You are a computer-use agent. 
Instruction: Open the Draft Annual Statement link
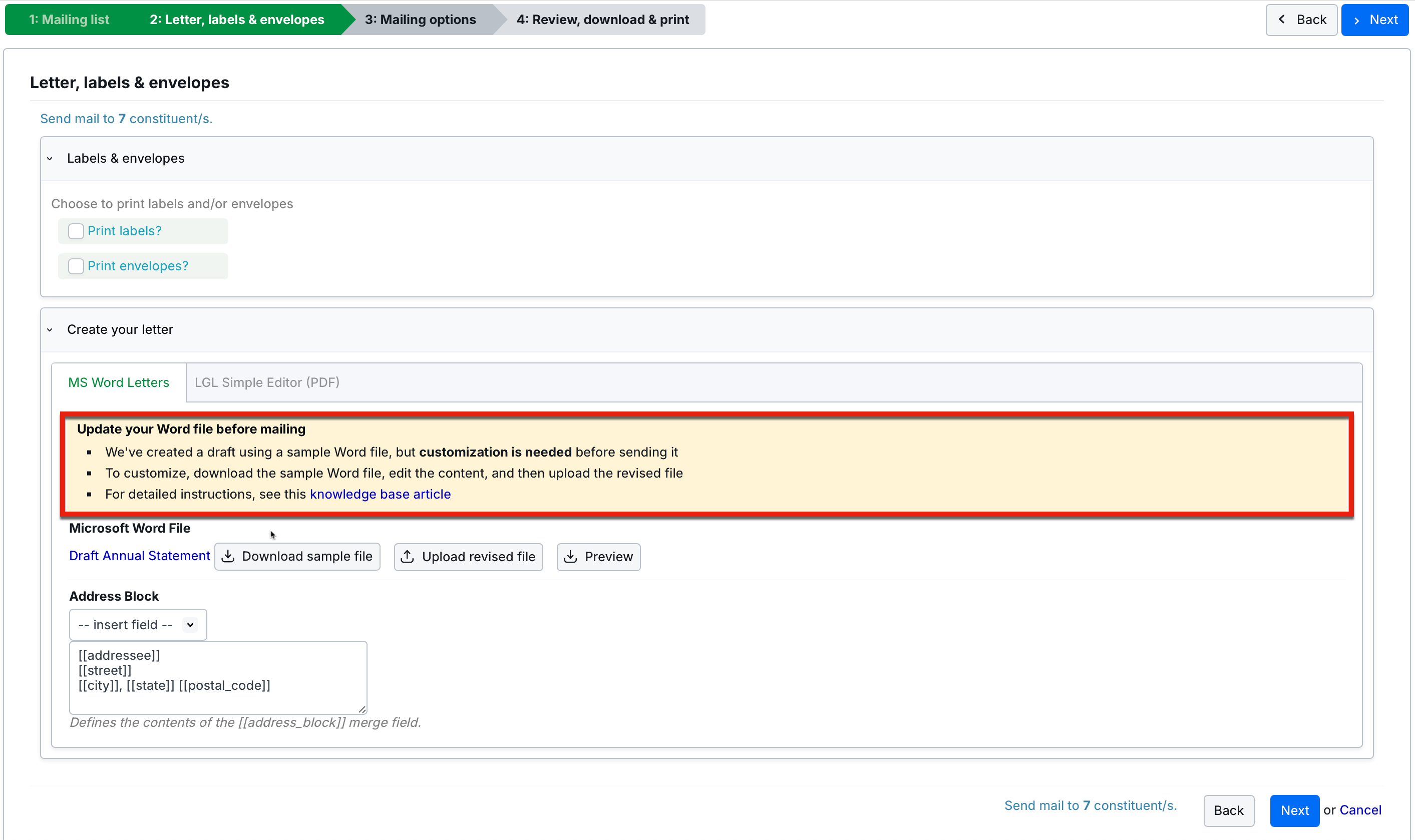(x=139, y=556)
